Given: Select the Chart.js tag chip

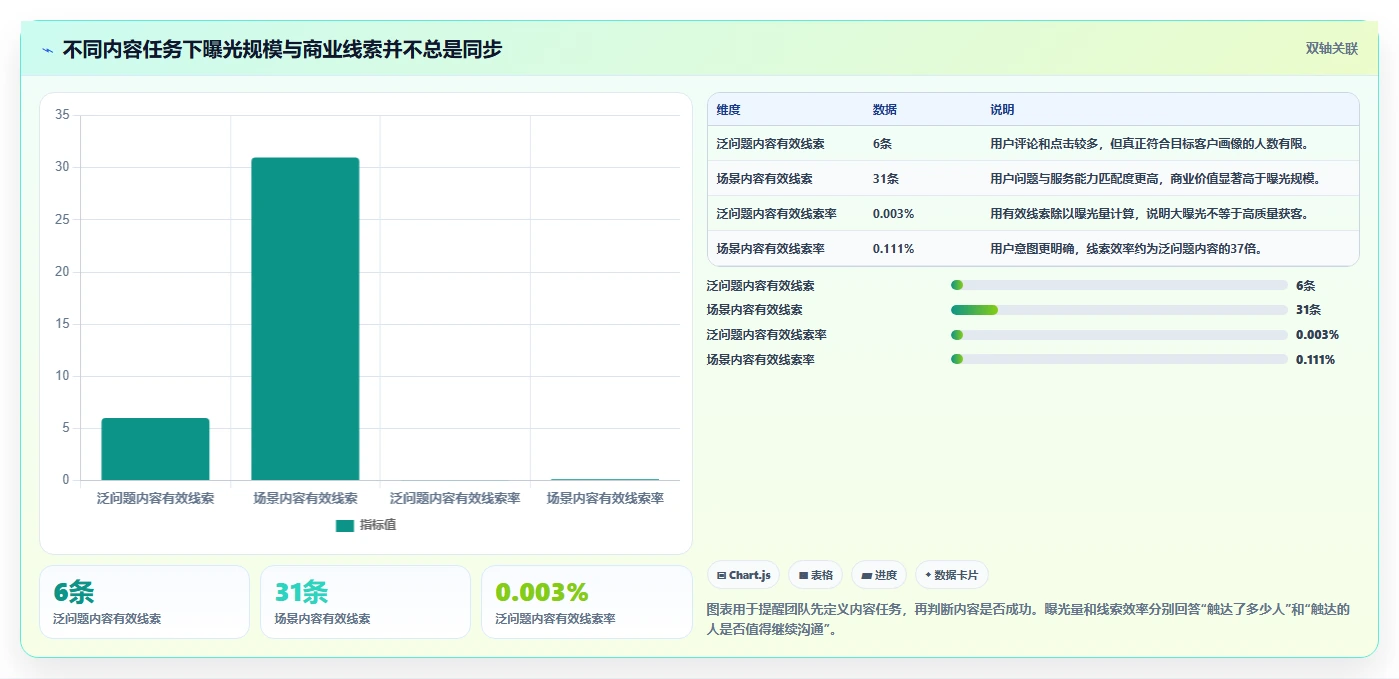Looking at the screenshot, I should tap(744, 575).
